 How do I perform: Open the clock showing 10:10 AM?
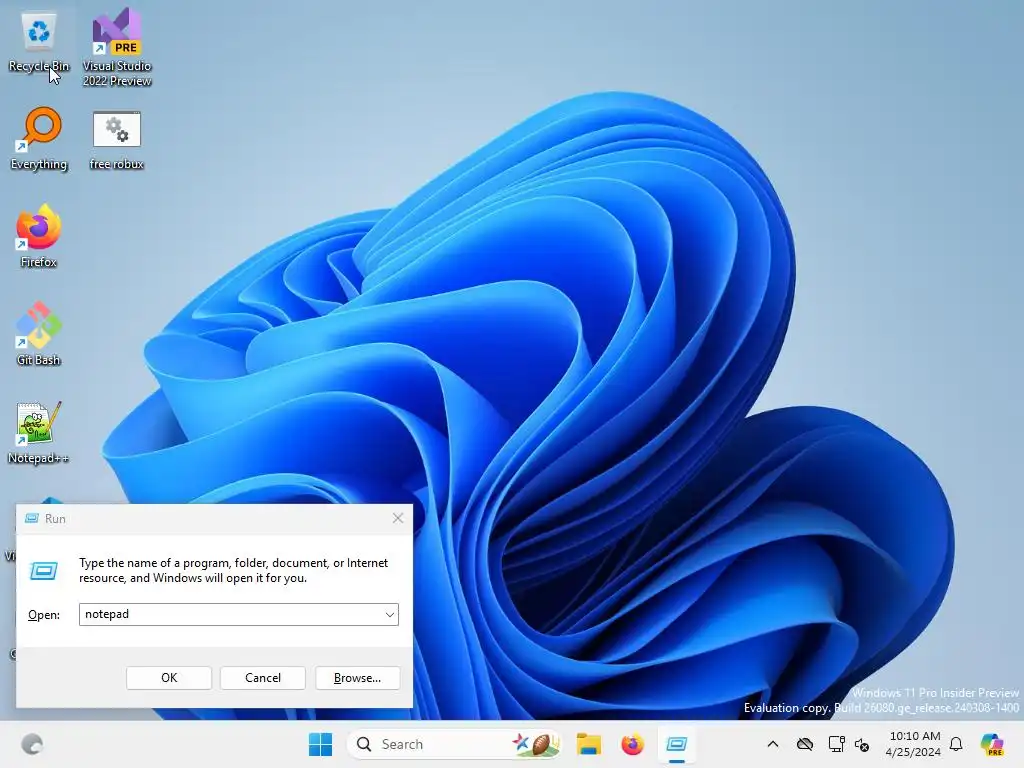pyautogui.click(x=914, y=744)
